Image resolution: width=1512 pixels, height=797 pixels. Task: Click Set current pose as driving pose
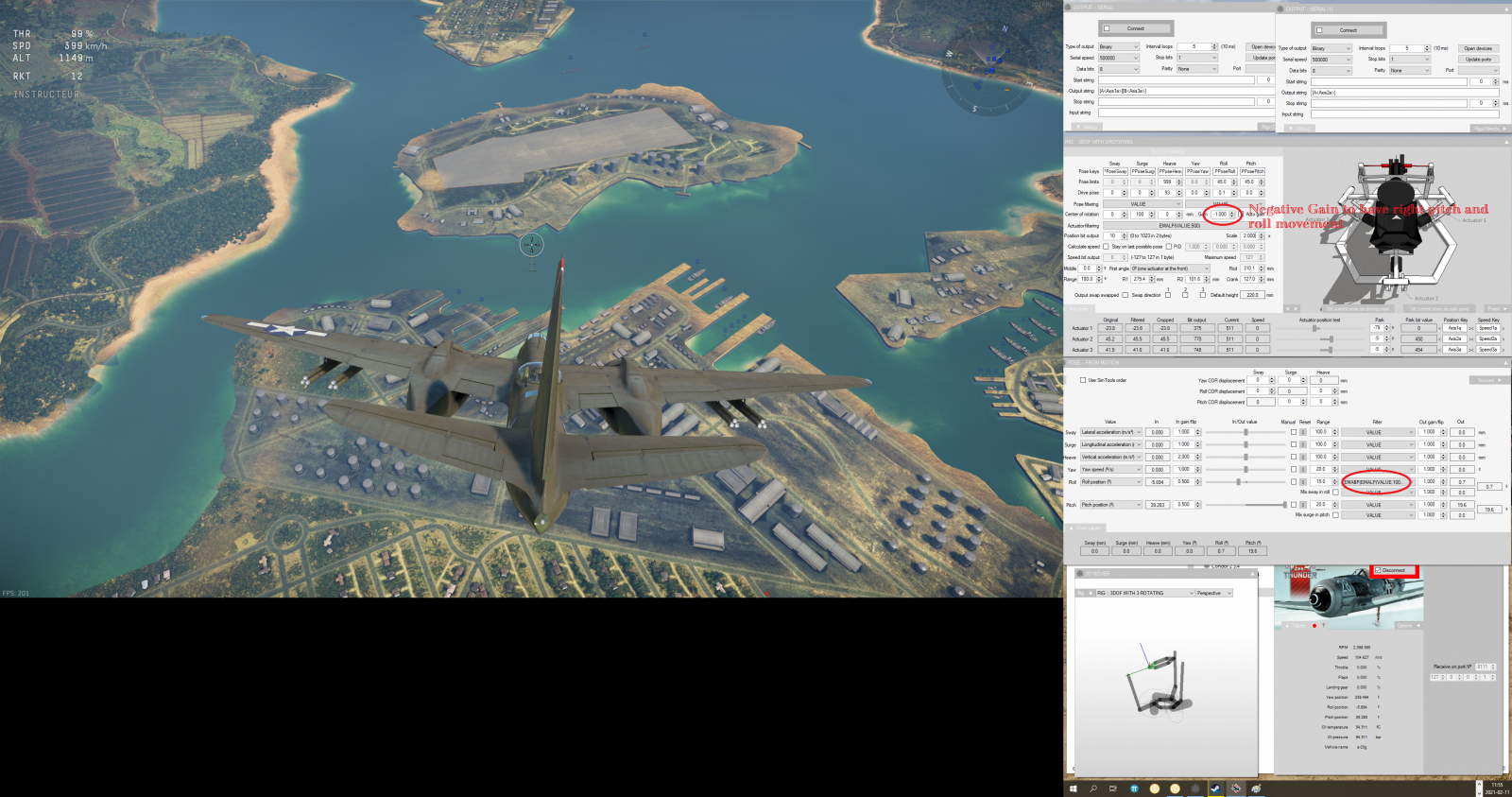[x=1357, y=308]
